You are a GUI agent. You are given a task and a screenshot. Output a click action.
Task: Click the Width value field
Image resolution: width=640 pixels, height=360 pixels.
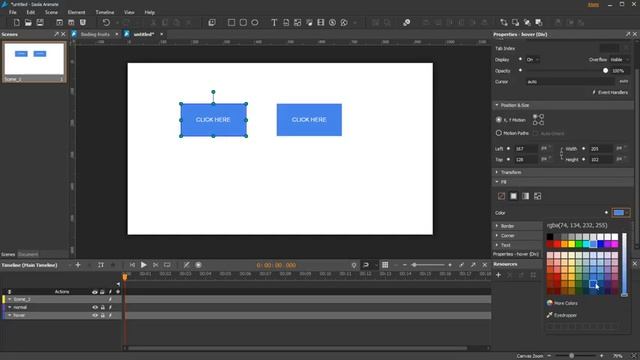point(601,149)
